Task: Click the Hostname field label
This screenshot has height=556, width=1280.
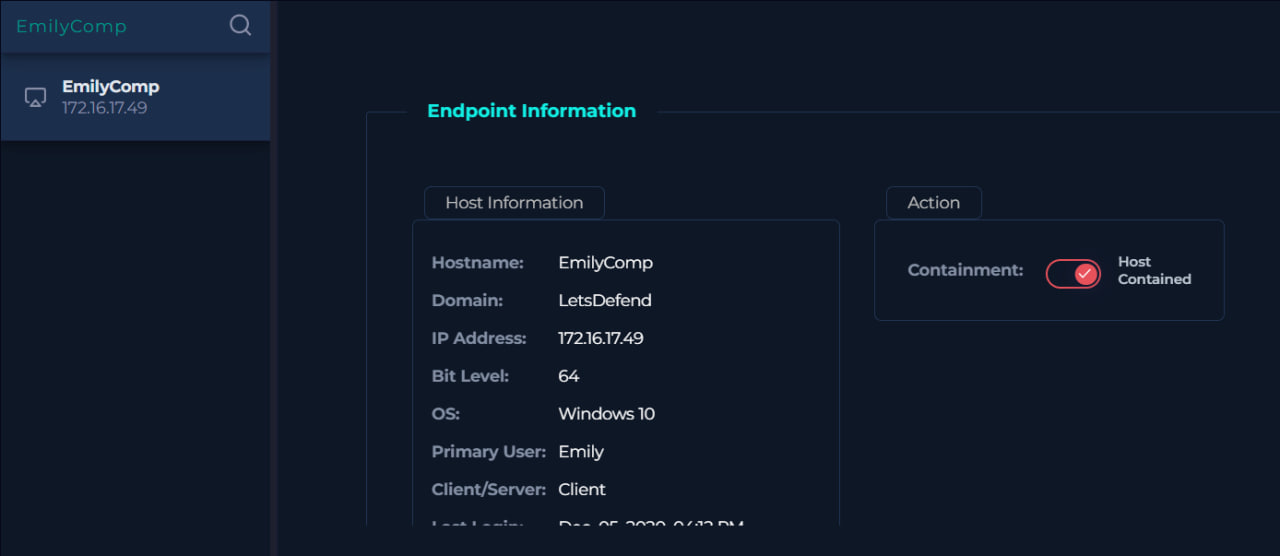Action: [477, 263]
